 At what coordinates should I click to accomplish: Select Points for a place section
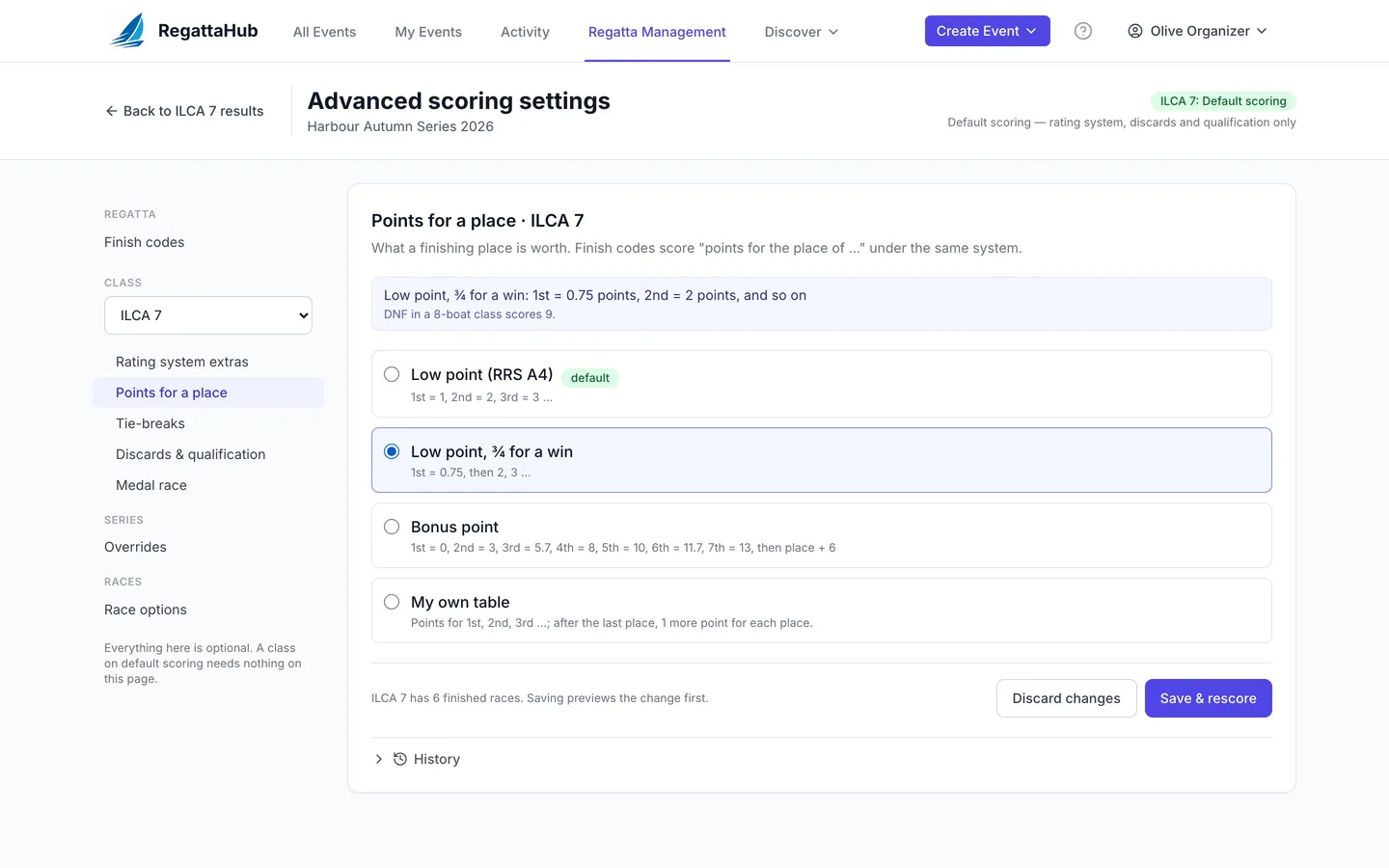[x=208, y=393]
